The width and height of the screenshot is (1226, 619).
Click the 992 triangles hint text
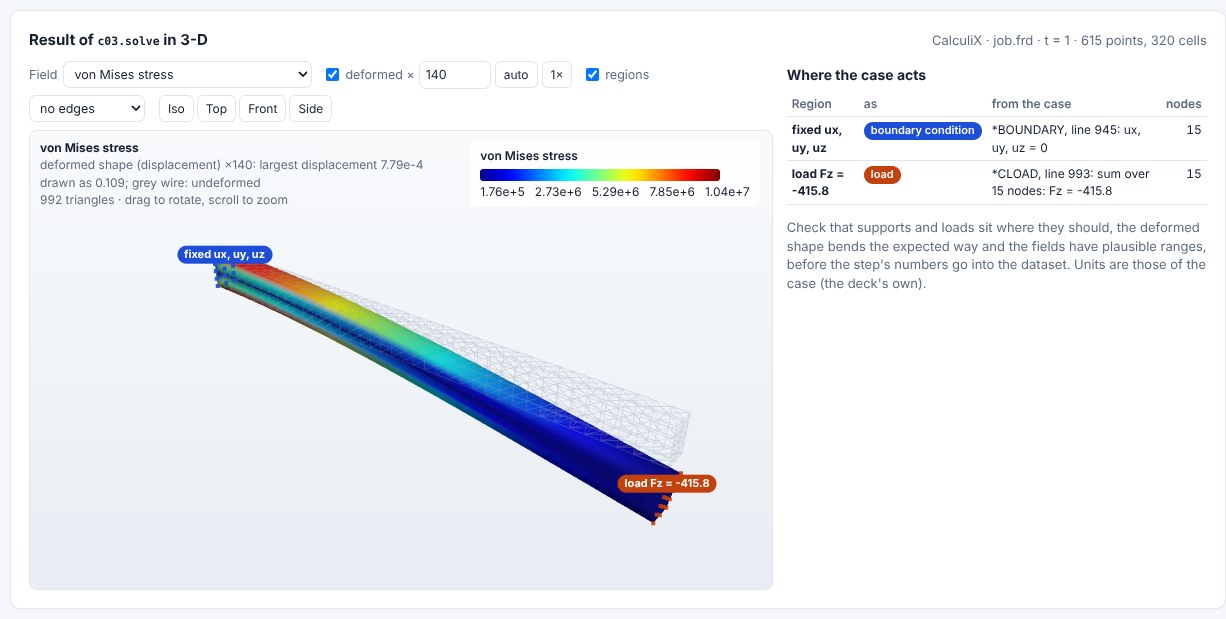pos(164,200)
